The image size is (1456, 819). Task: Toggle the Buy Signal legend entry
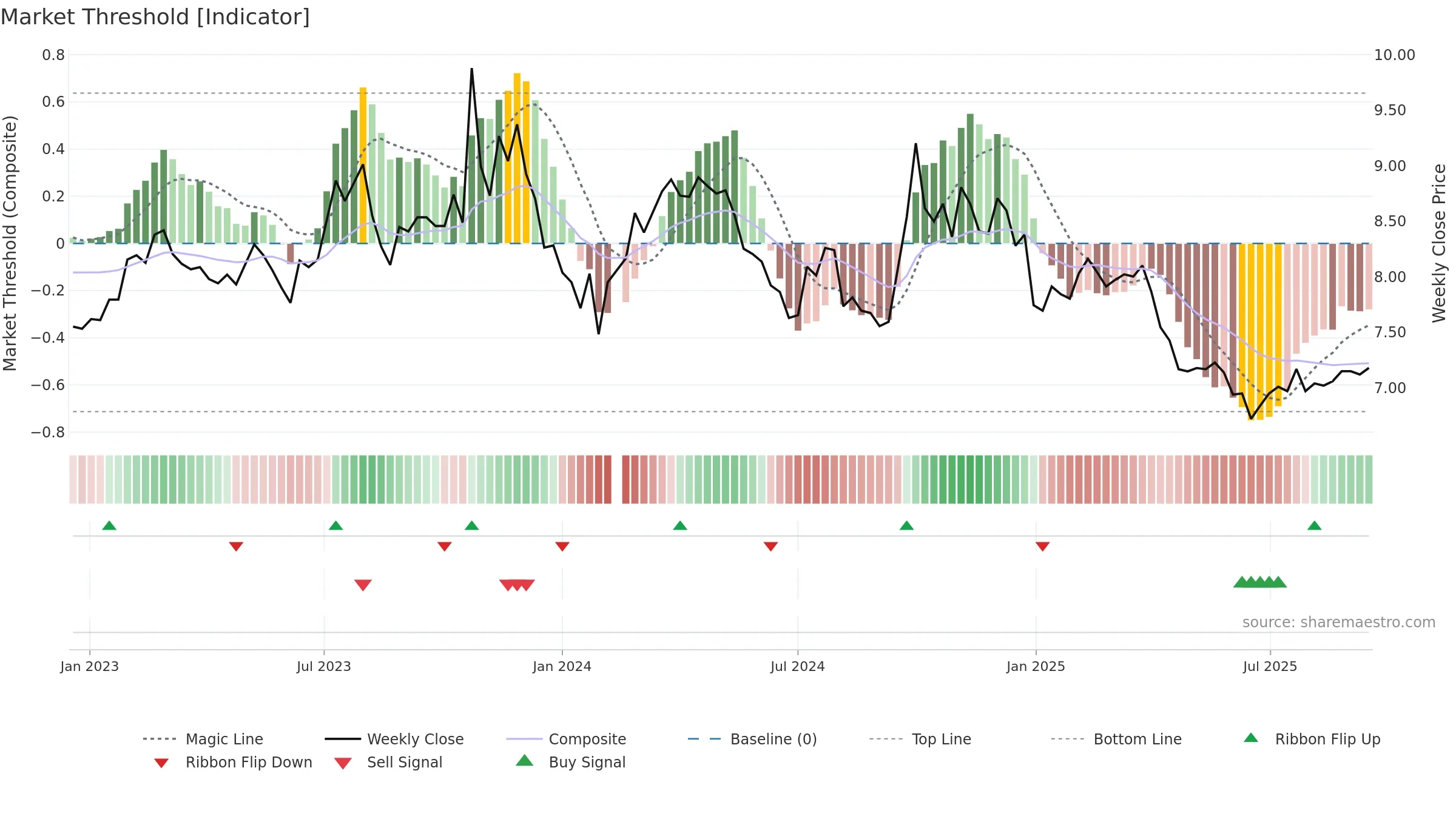pos(570,762)
